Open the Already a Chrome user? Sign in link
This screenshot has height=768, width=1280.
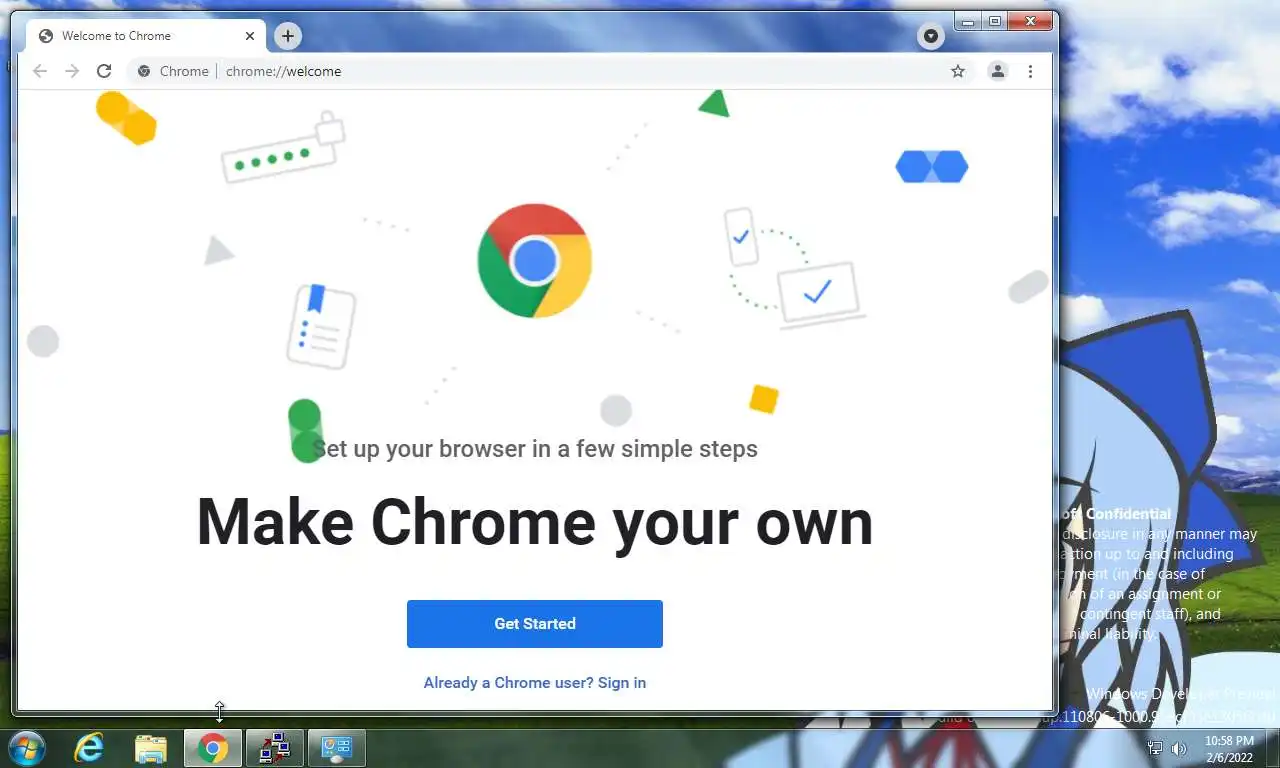pyautogui.click(x=534, y=683)
